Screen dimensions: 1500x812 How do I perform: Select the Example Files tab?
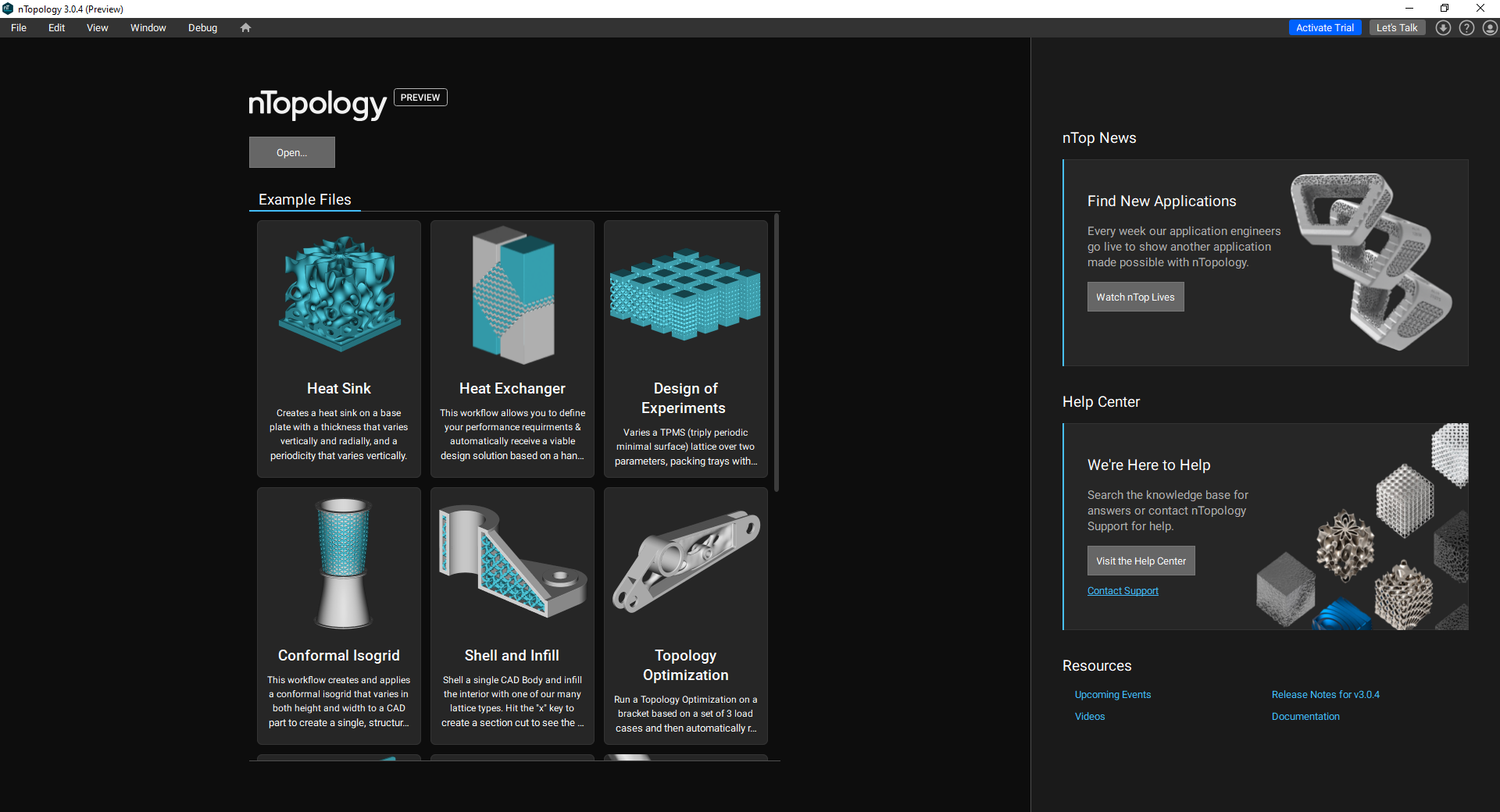[305, 200]
